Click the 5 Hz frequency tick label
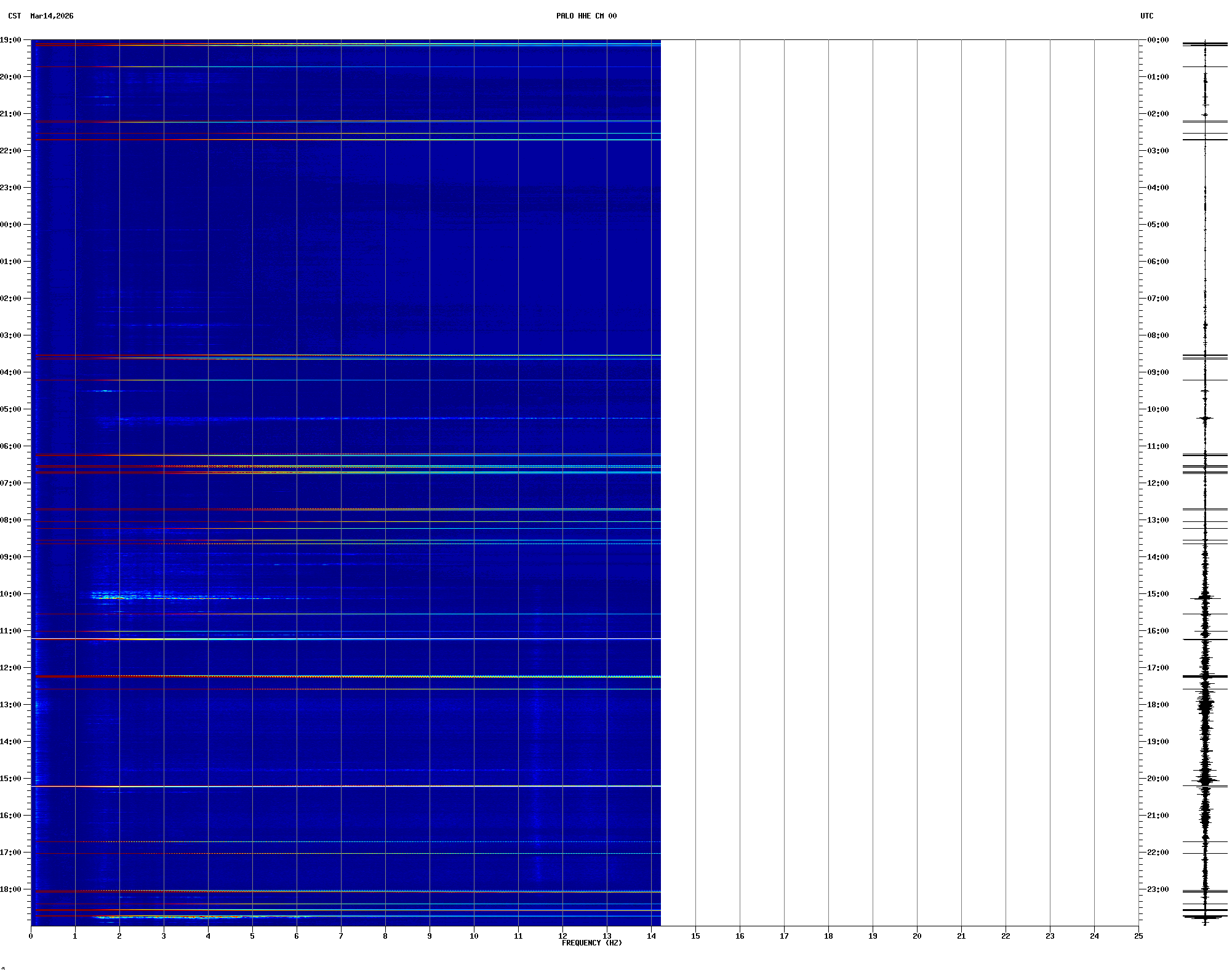Image resolution: width=1232 pixels, height=975 pixels. click(252, 936)
